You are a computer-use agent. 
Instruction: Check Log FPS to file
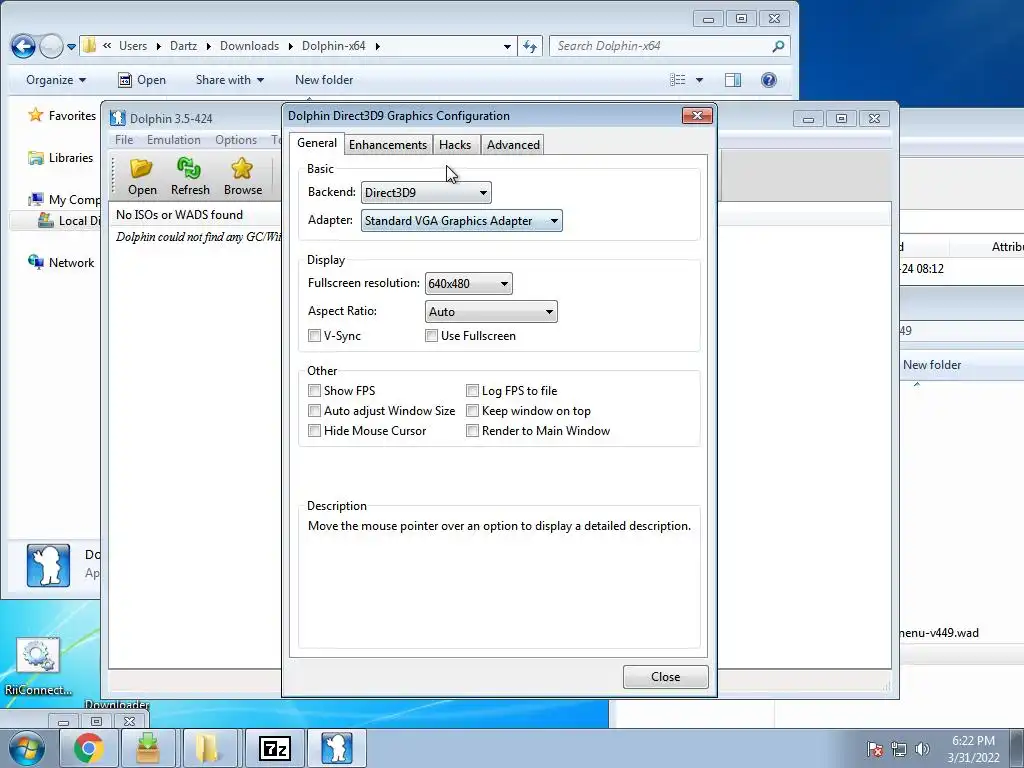(x=472, y=391)
